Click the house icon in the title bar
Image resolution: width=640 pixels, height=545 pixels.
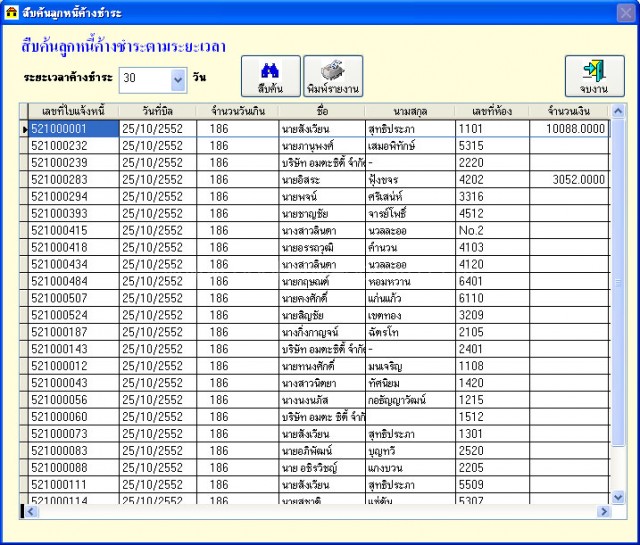(x=11, y=13)
